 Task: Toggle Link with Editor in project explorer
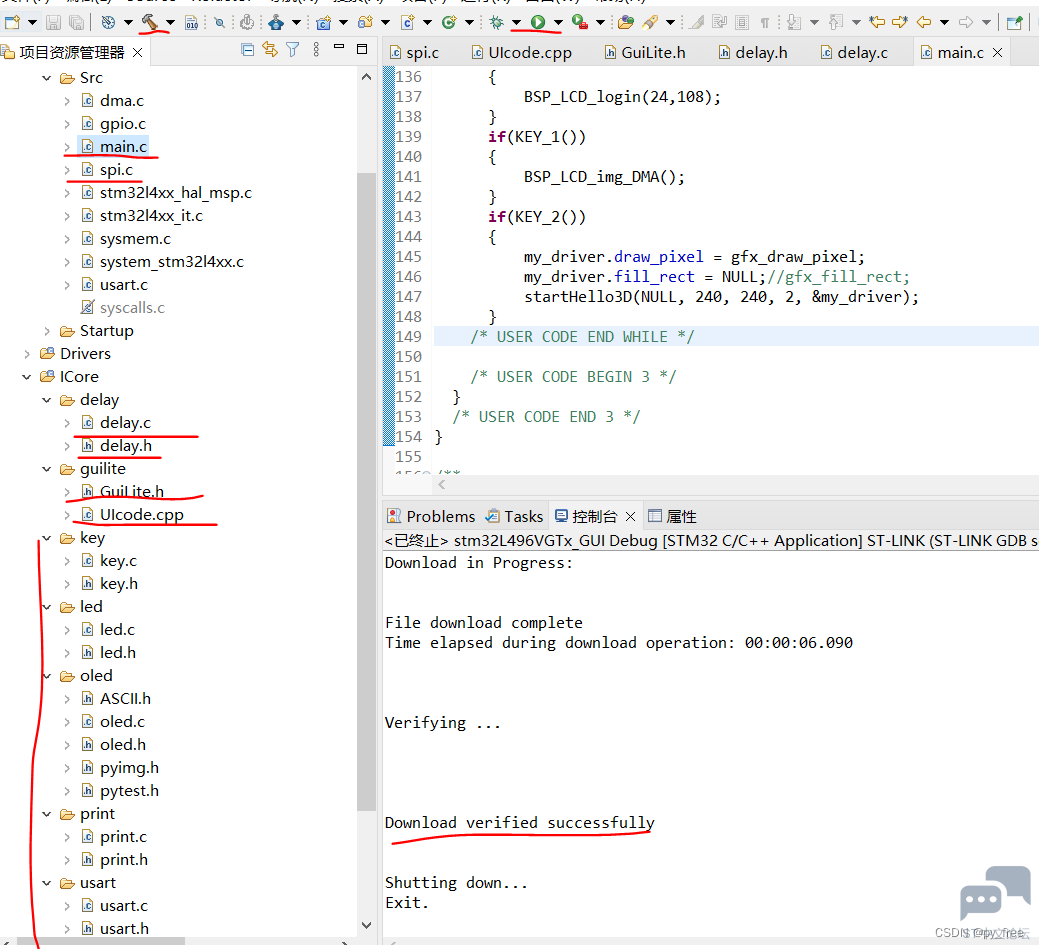270,50
